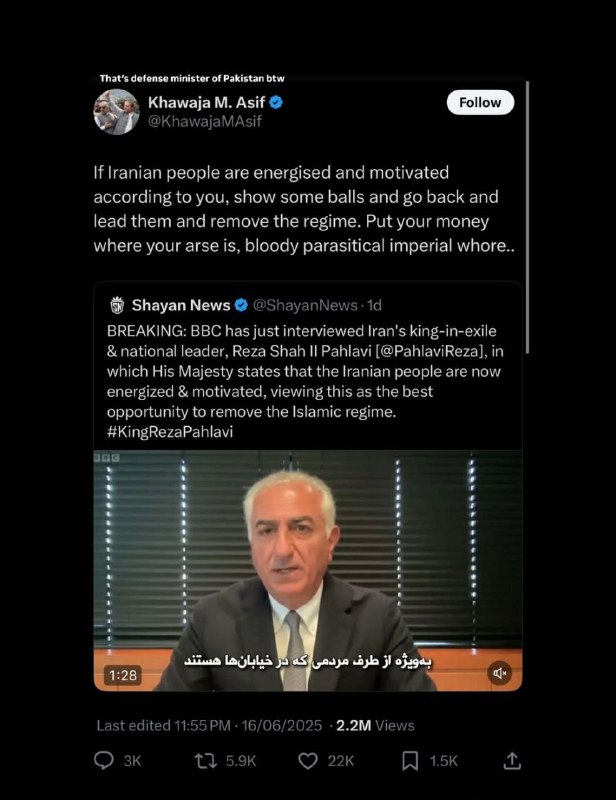
Task: Click the 2.2M Views count
Action: tap(375, 726)
